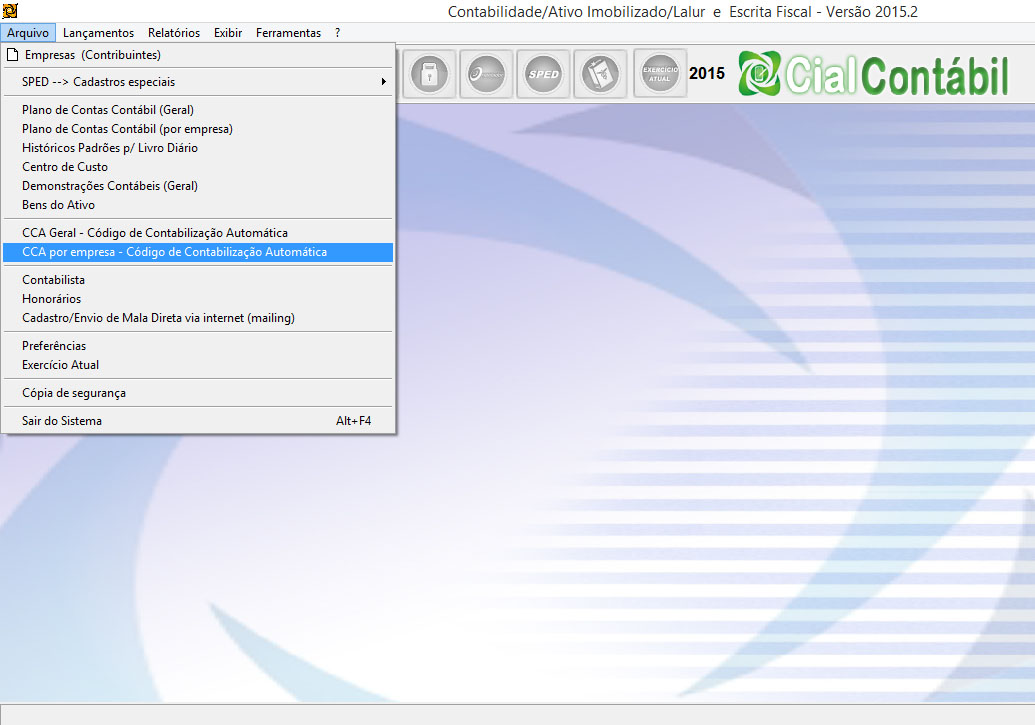This screenshot has height=725, width=1035.
Task: Open the question mark help menu
Action: pos(338,33)
